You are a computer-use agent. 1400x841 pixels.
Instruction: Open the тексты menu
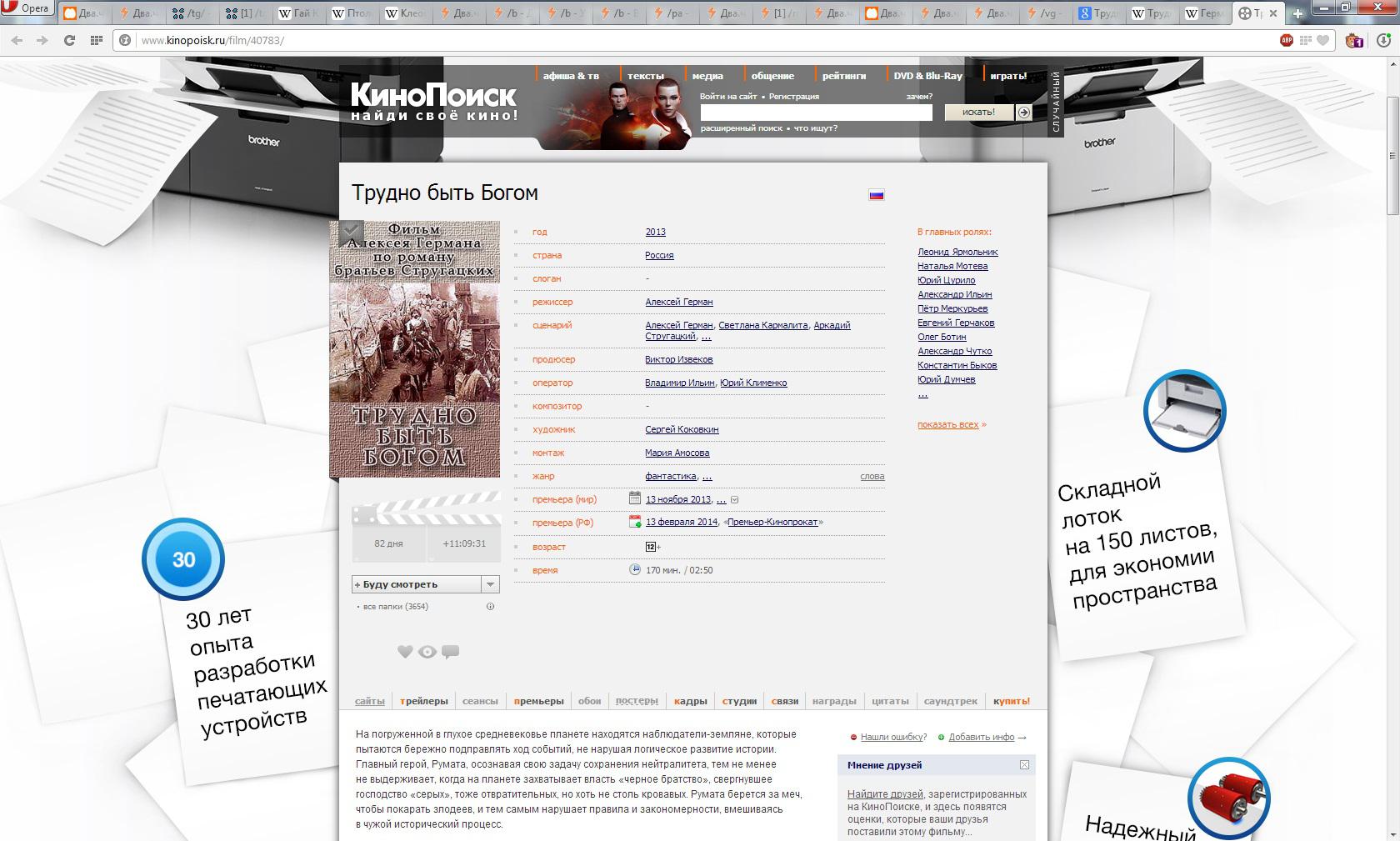646,76
